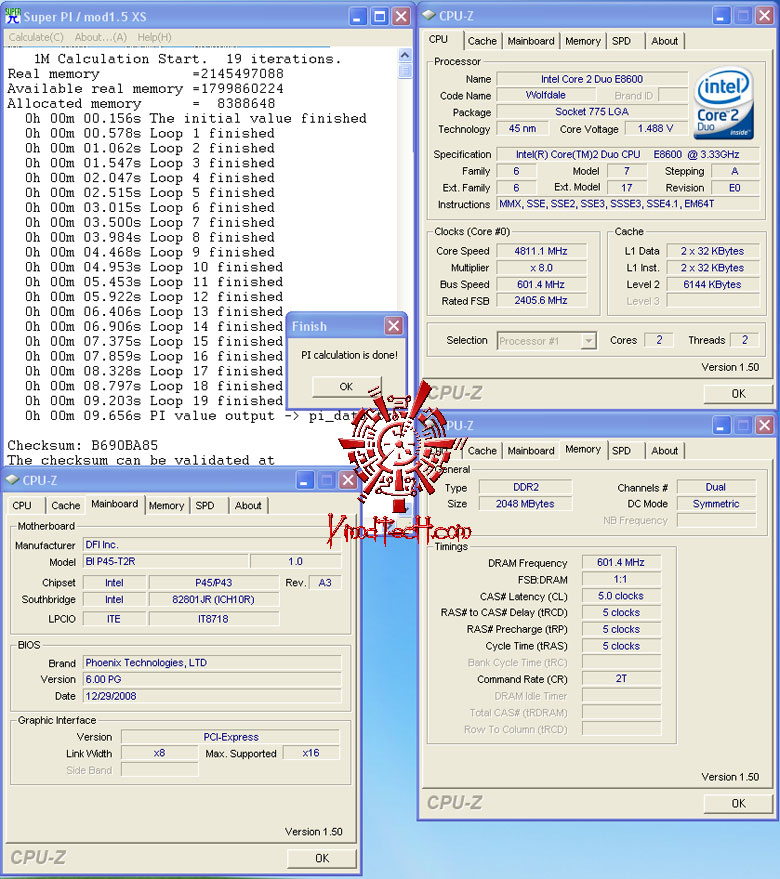
Task: Minimize the CPU-Z Memory window
Action: tap(721, 425)
